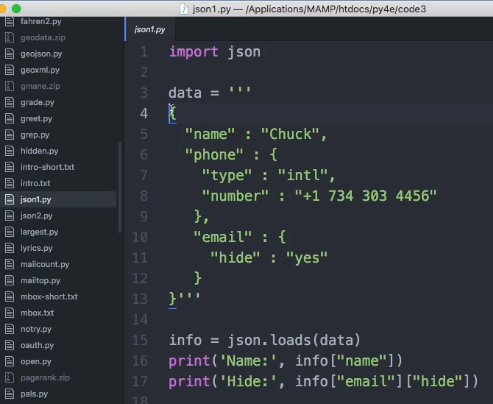Click the "+1 734 303 4456" string
493x404 pixels.
[366, 196]
